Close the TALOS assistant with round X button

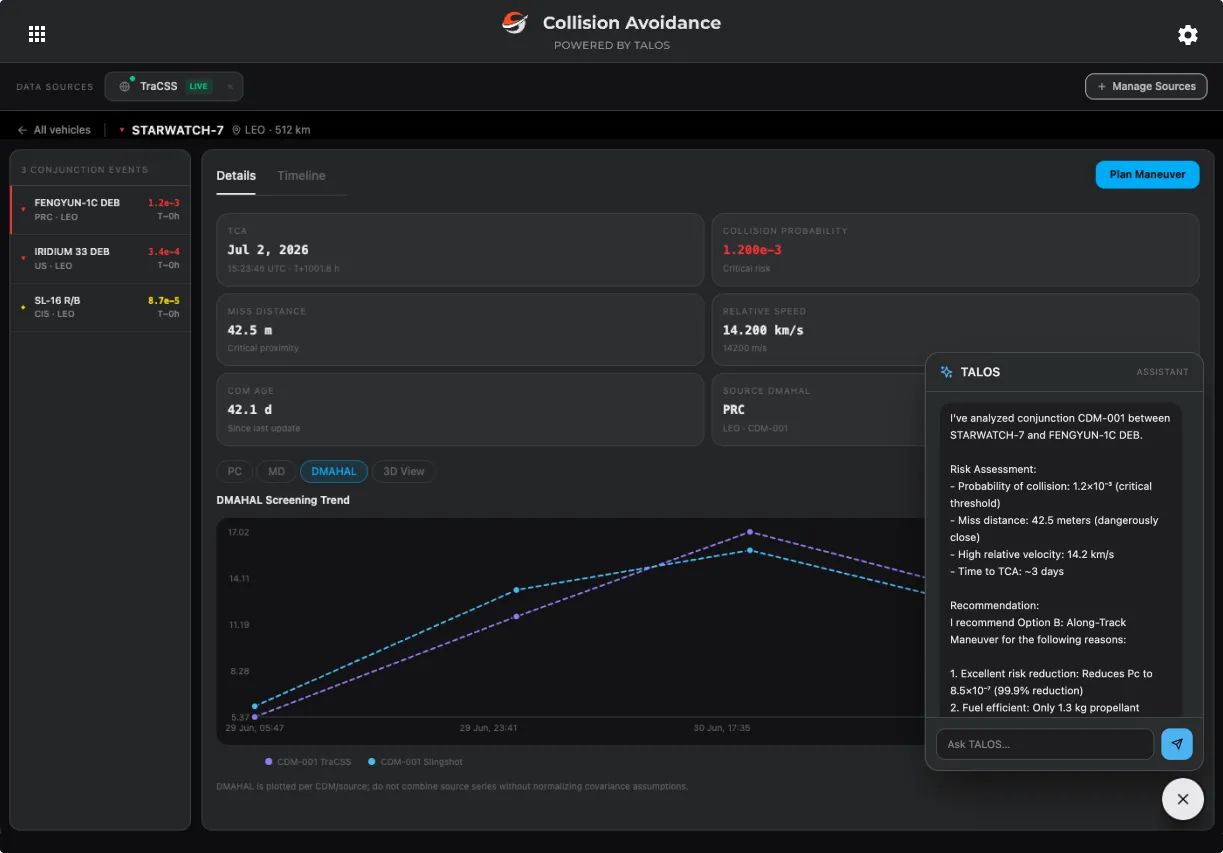coord(1183,799)
